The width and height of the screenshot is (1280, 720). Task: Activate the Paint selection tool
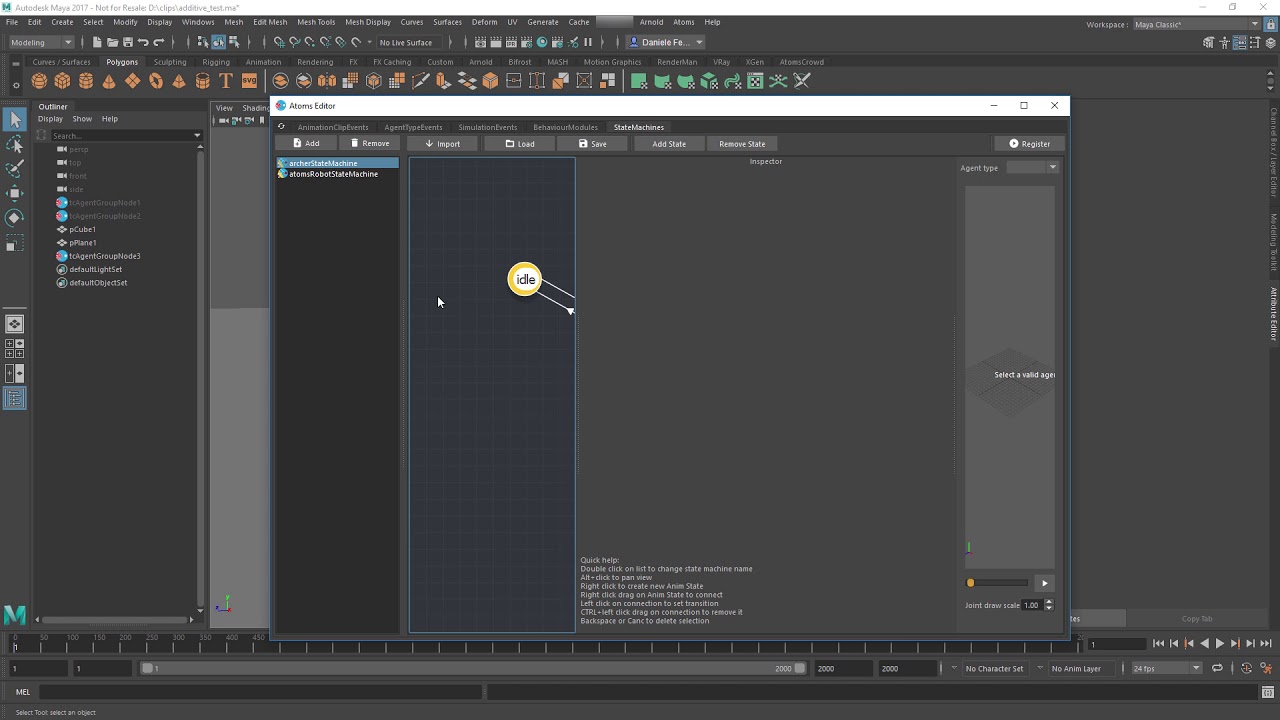click(14, 169)
